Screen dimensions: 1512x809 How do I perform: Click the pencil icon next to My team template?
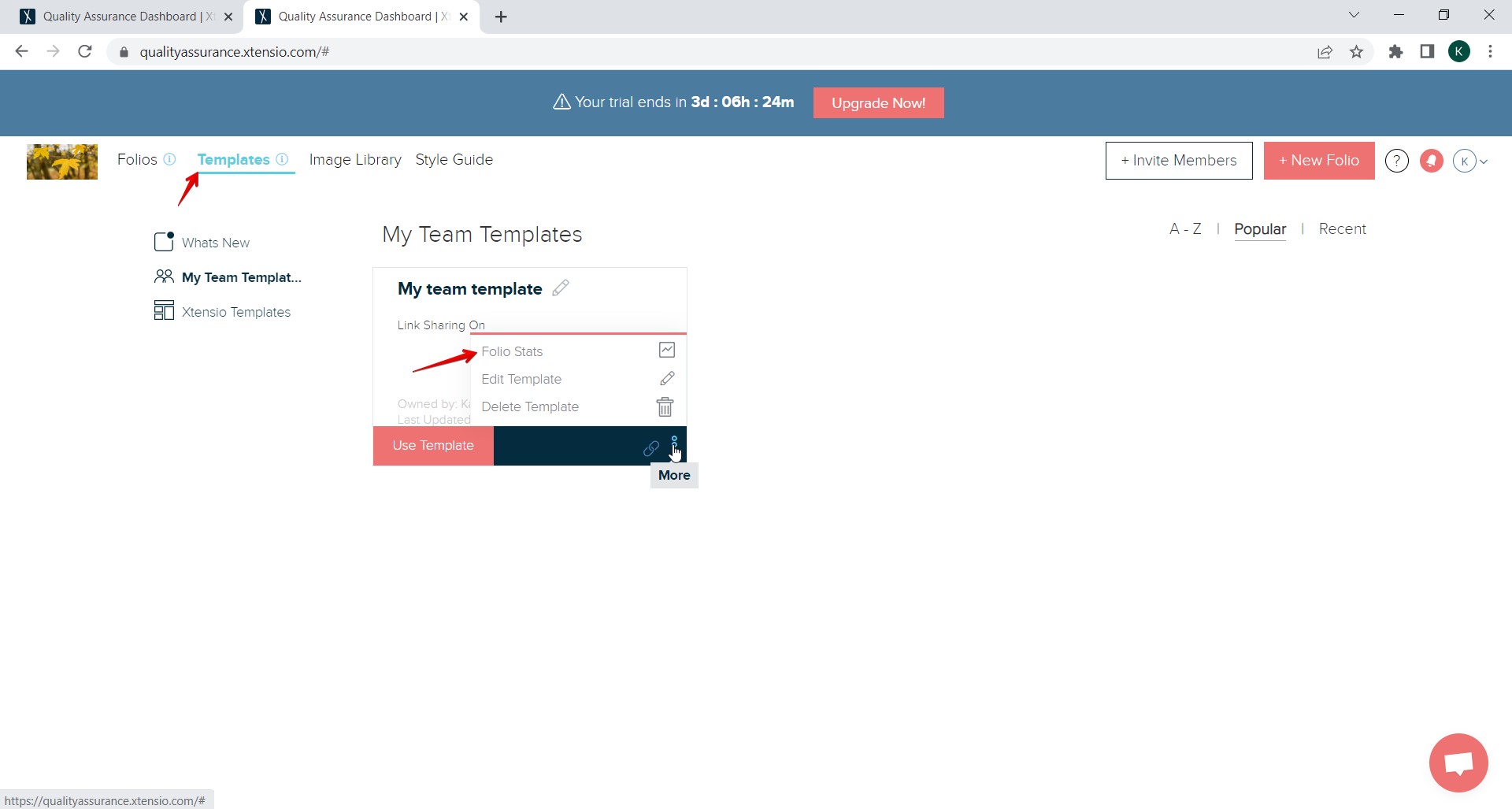(561, 288)
